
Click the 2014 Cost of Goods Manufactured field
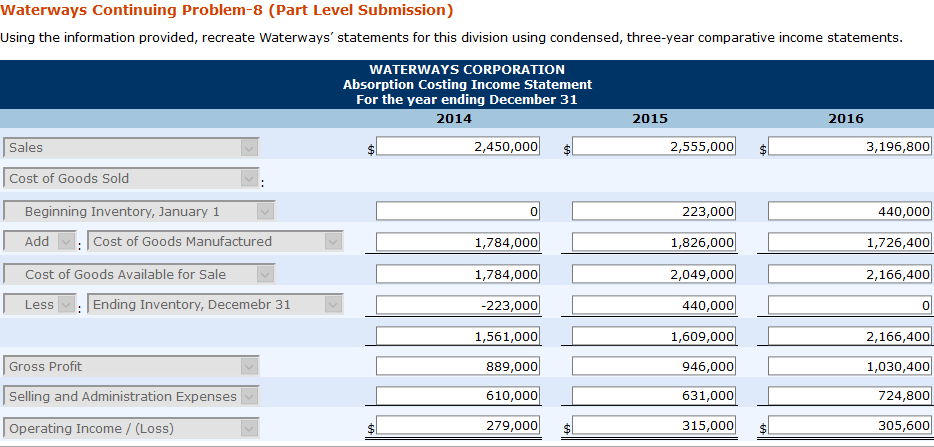point(457,242)
